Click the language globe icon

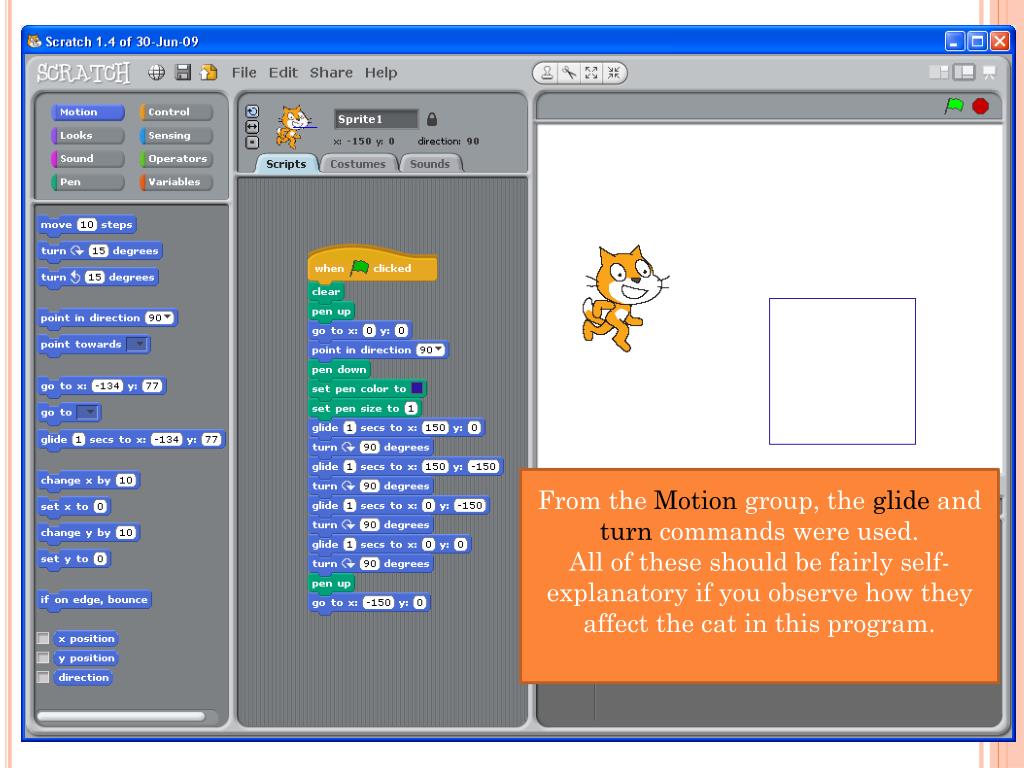coord(156,72)
